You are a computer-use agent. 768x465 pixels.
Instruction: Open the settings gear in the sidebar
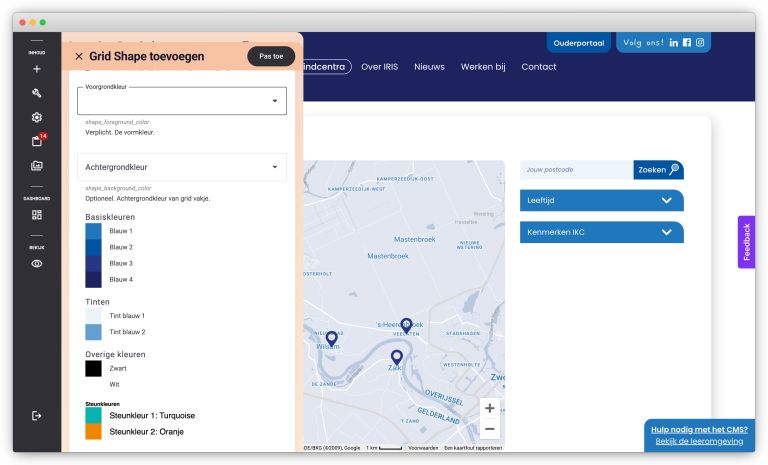click(x=37, y=117)
